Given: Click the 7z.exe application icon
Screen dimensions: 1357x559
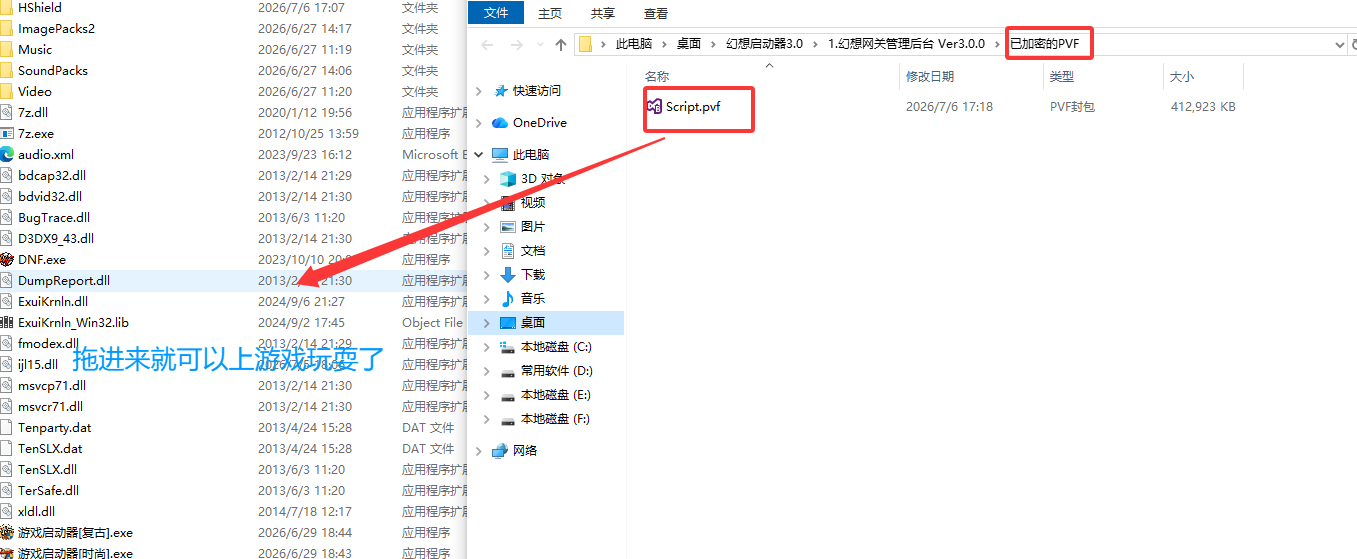Looking at the screenshot, I should coord(7,133).
